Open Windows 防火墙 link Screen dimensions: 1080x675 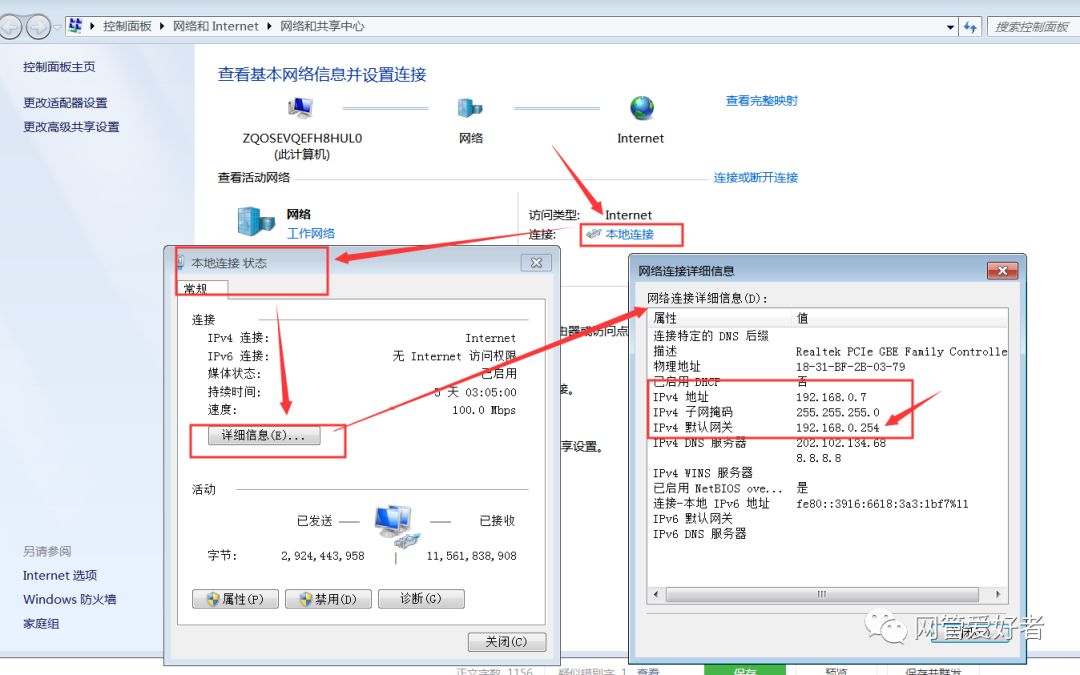[70, 599]
